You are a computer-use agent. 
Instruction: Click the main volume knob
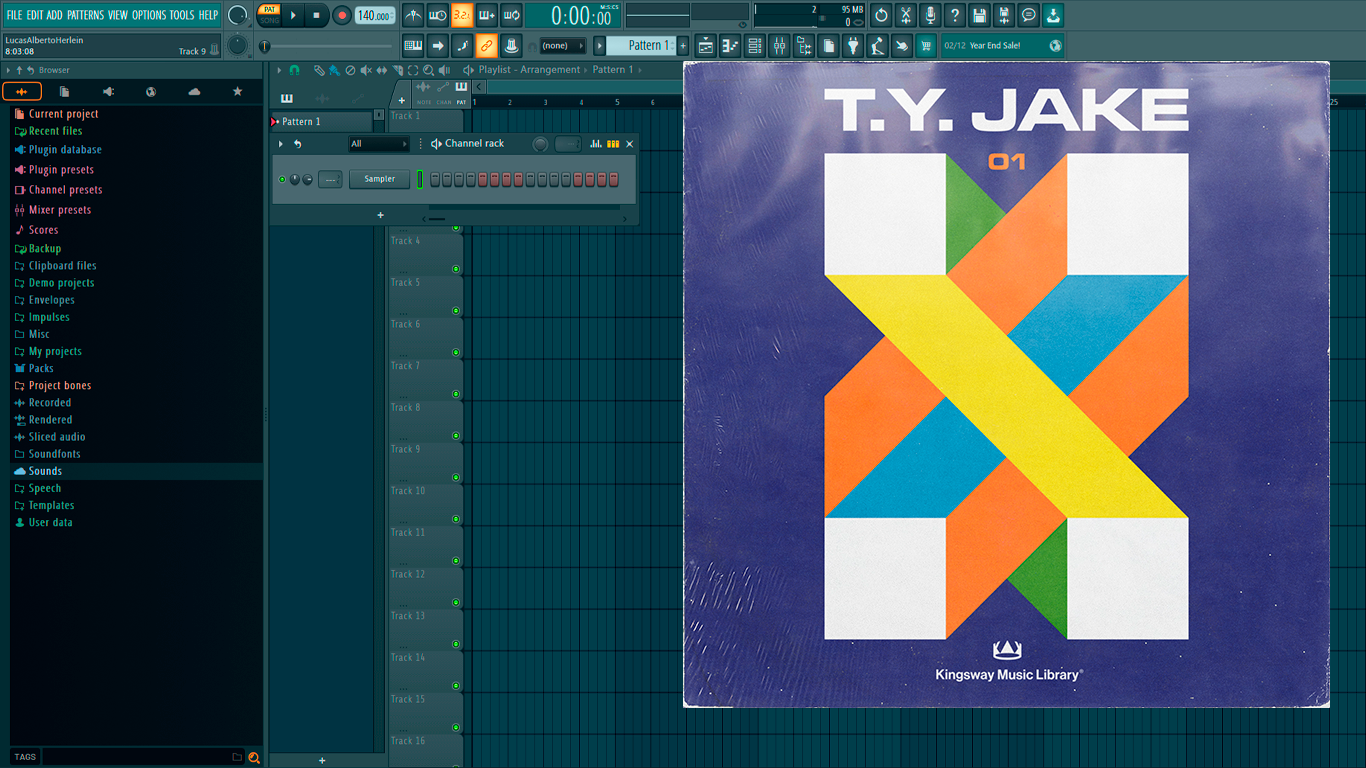click(237, 15)
